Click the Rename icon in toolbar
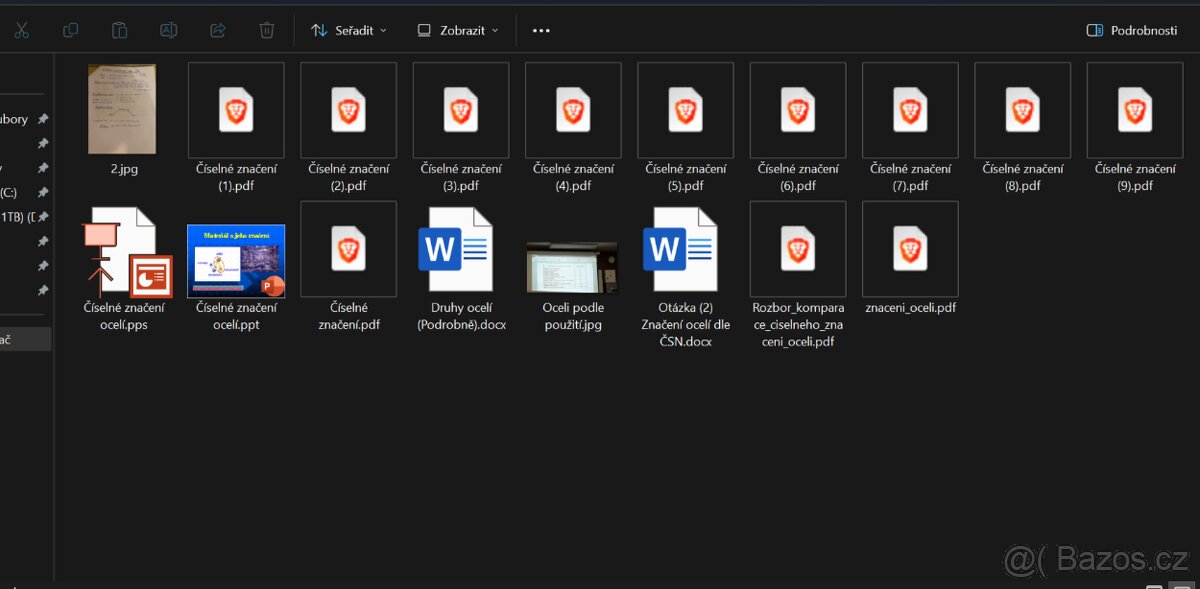 click(x=168, y=30)
